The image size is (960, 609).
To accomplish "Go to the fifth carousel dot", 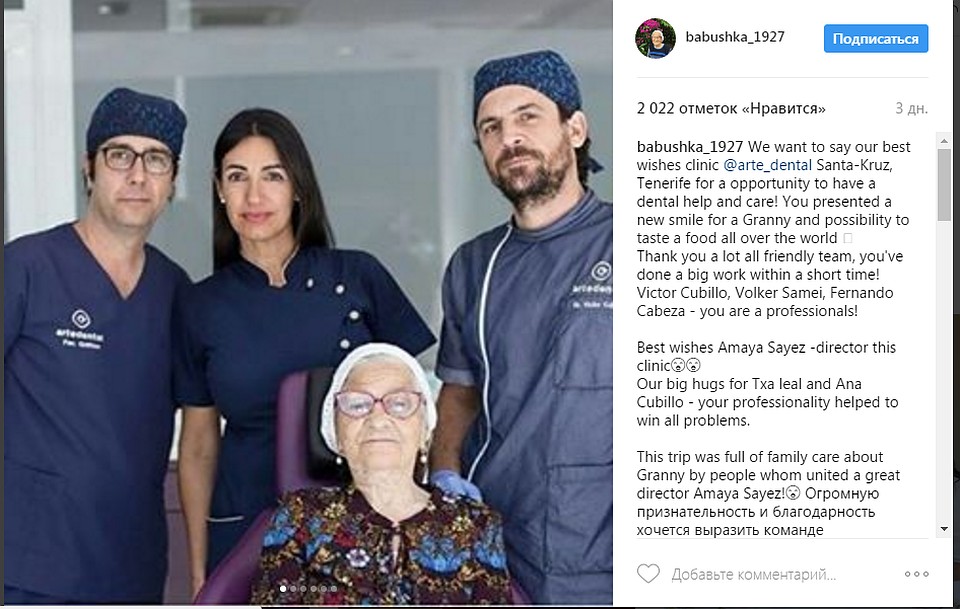I will click(x=324, y=589).
